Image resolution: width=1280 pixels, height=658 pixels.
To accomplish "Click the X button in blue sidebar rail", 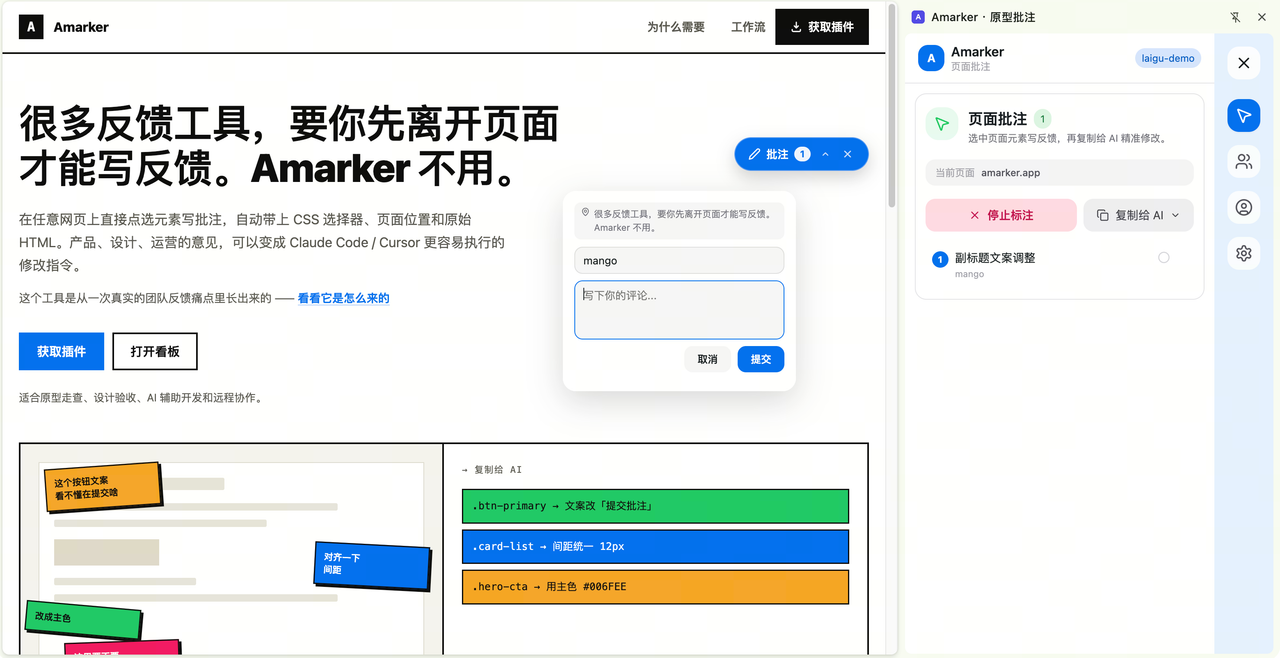I will 1244,63.
